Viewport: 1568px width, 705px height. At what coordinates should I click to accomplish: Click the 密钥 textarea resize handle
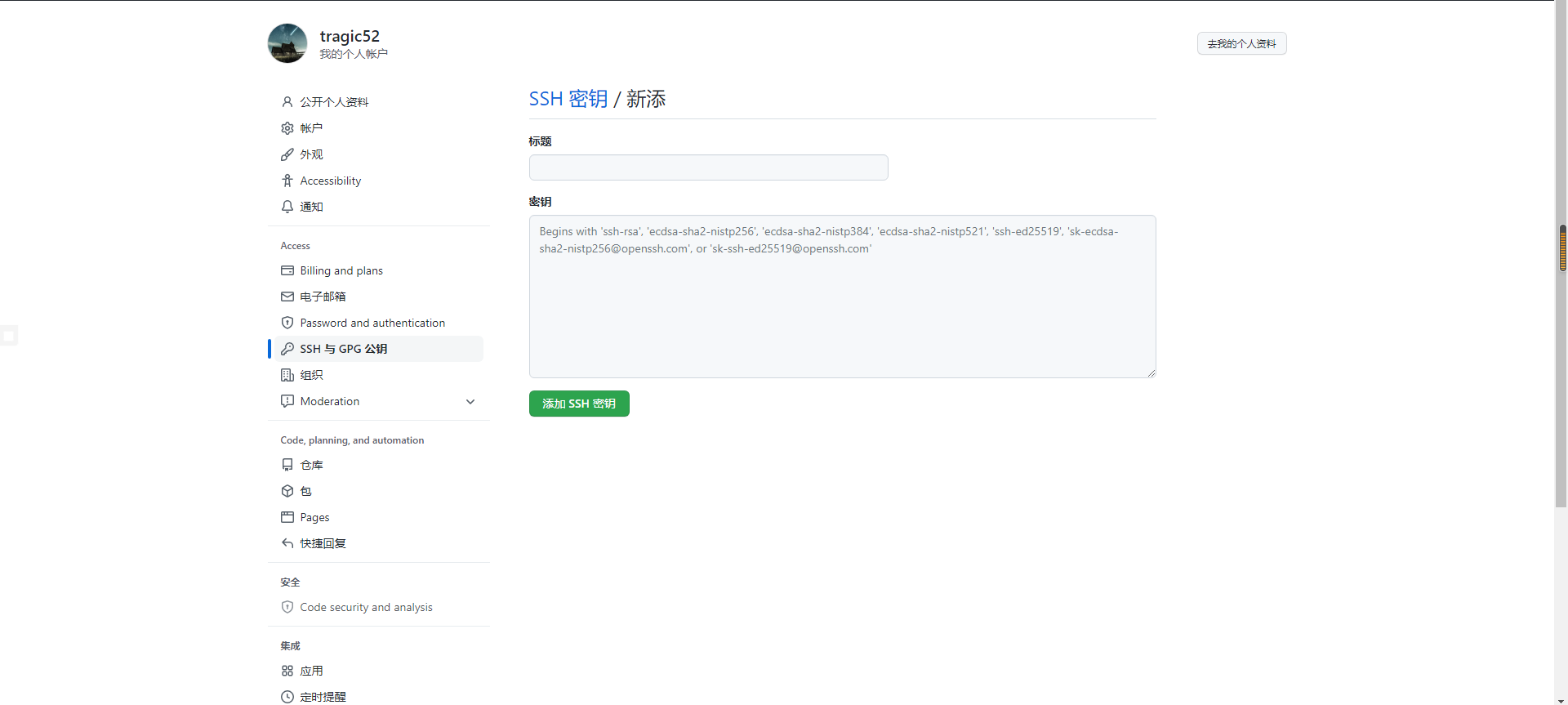1151,373
